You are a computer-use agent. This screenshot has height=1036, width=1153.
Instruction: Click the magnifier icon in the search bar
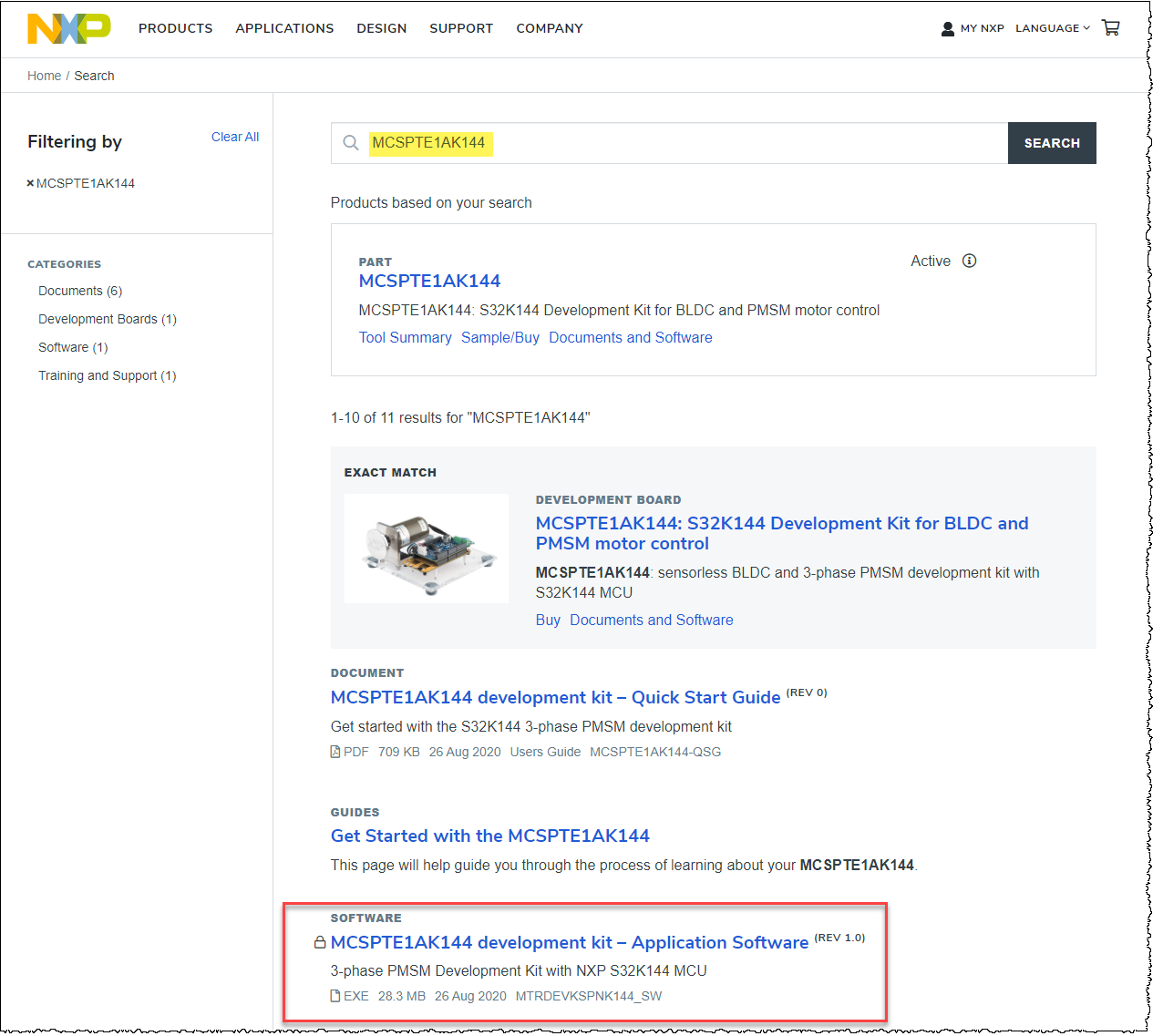pyautogui.click(x=351, y=143)
